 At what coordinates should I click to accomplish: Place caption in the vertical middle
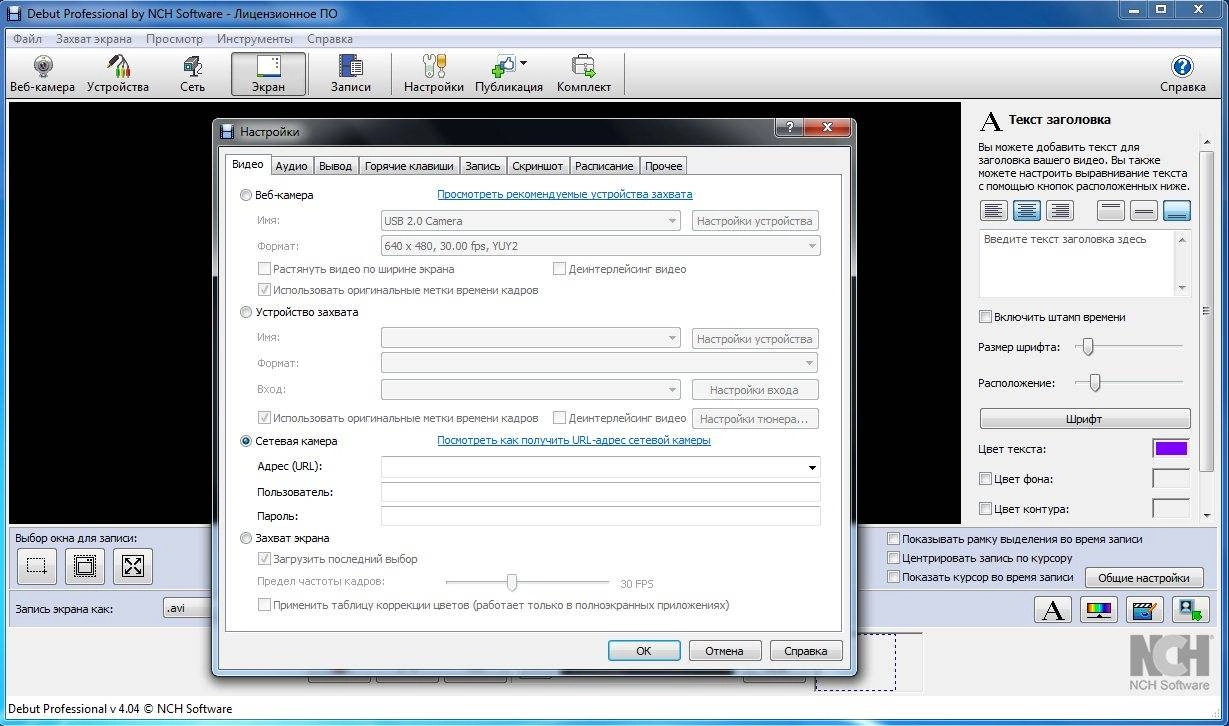point(1145,210)
